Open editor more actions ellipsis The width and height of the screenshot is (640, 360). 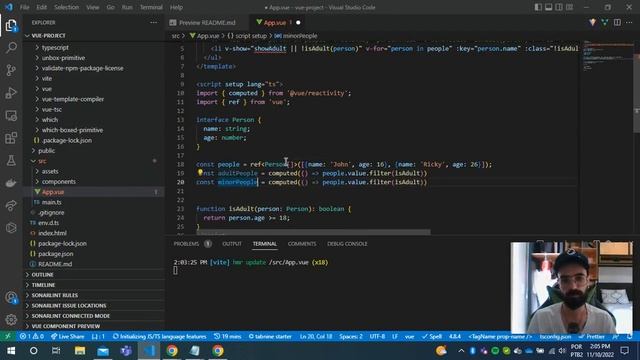[x=629, y=22]
